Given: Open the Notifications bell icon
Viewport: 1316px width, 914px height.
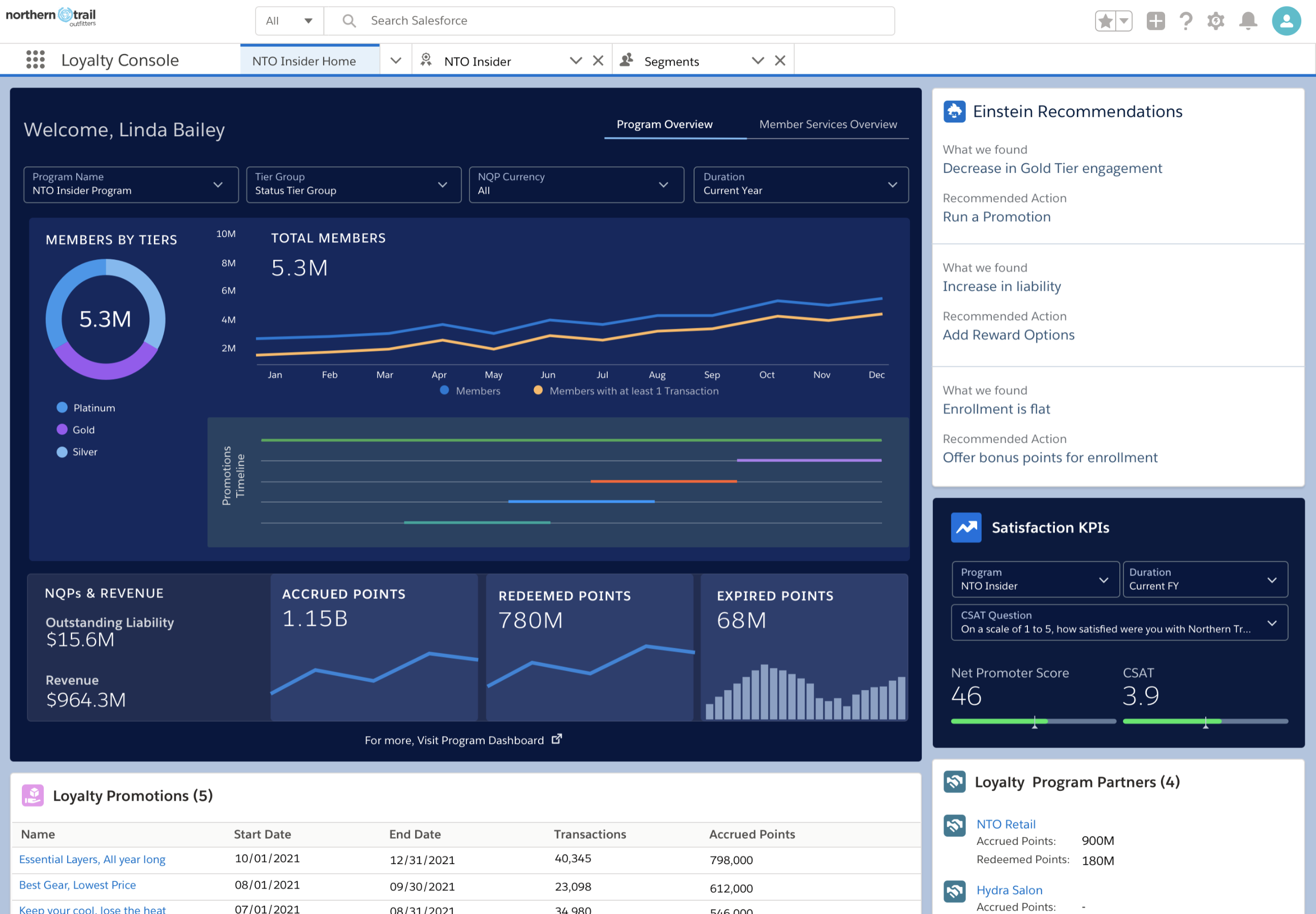Looking at the screenshot, I should click(x=1248, y=21).
